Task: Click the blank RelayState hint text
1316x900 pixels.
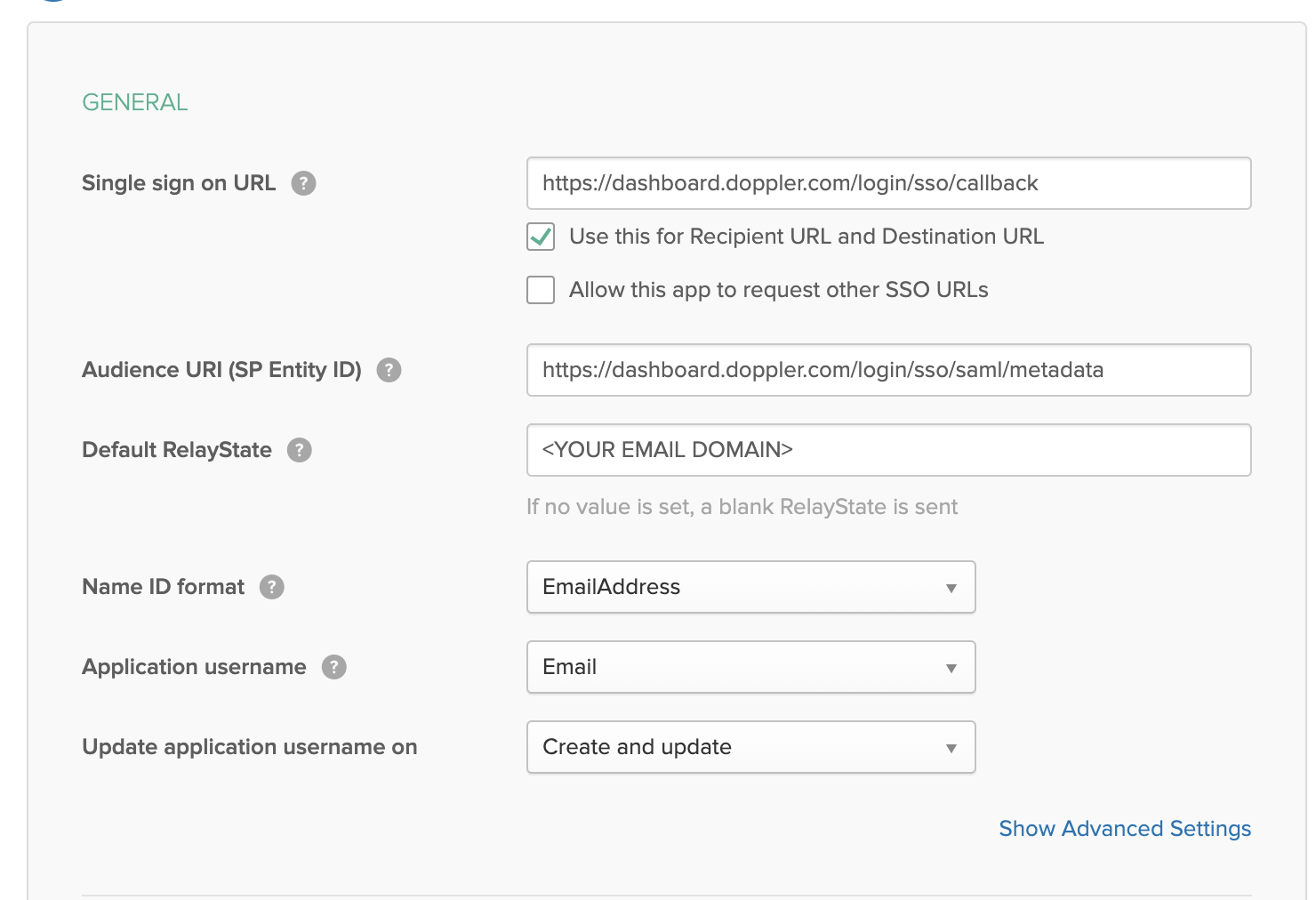Action: point(742,507)
